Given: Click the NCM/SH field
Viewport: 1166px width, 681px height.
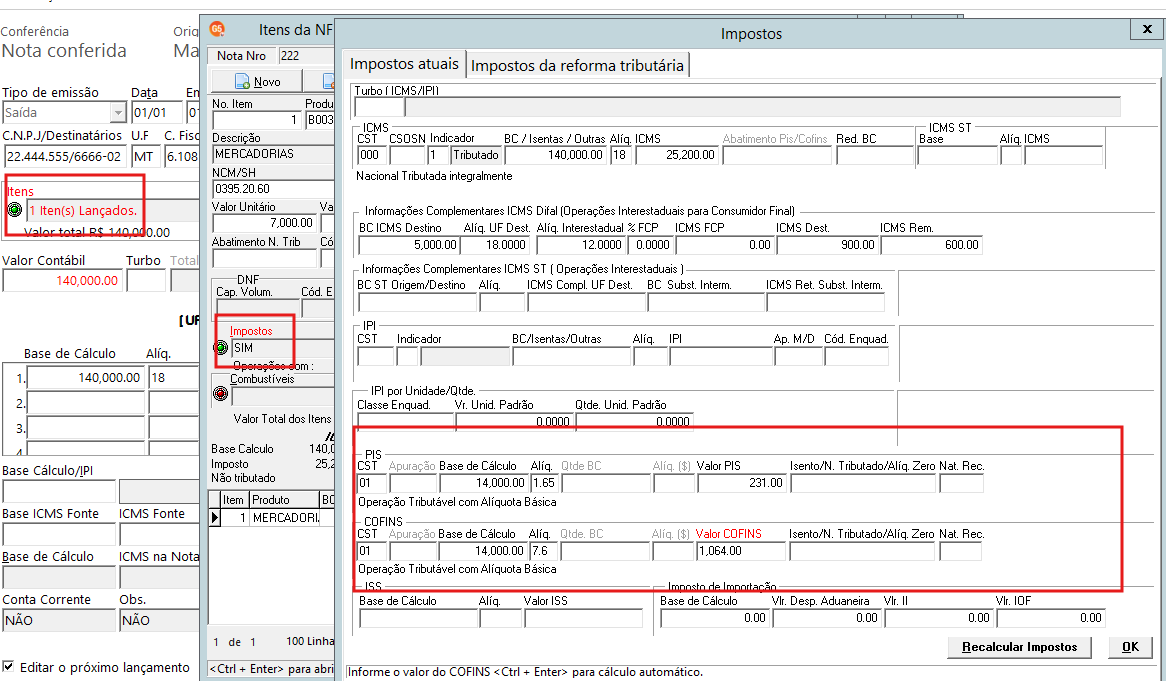Looking at the screenshot, I should point(273,189).
